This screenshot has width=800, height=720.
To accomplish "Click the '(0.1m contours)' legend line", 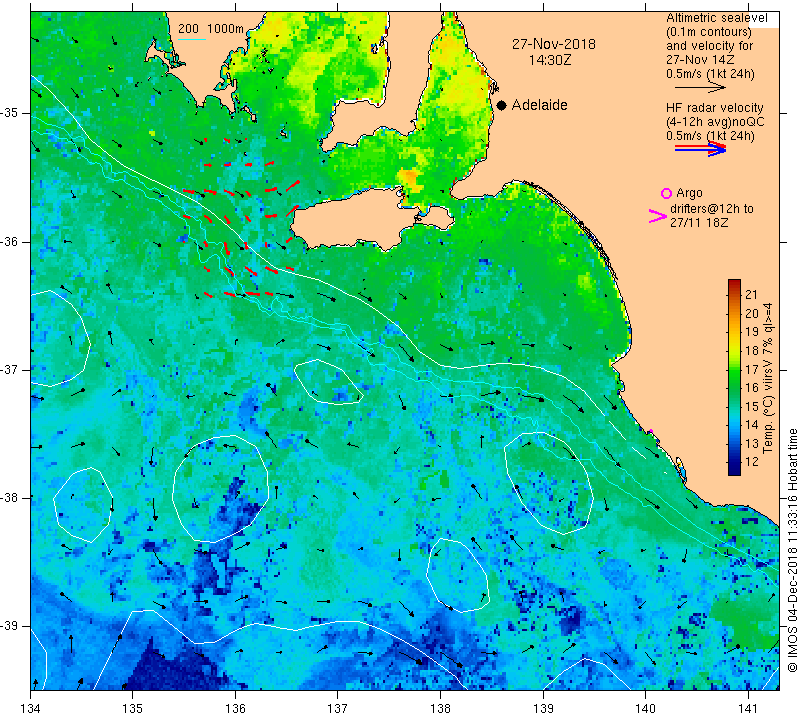I will 709,32.
